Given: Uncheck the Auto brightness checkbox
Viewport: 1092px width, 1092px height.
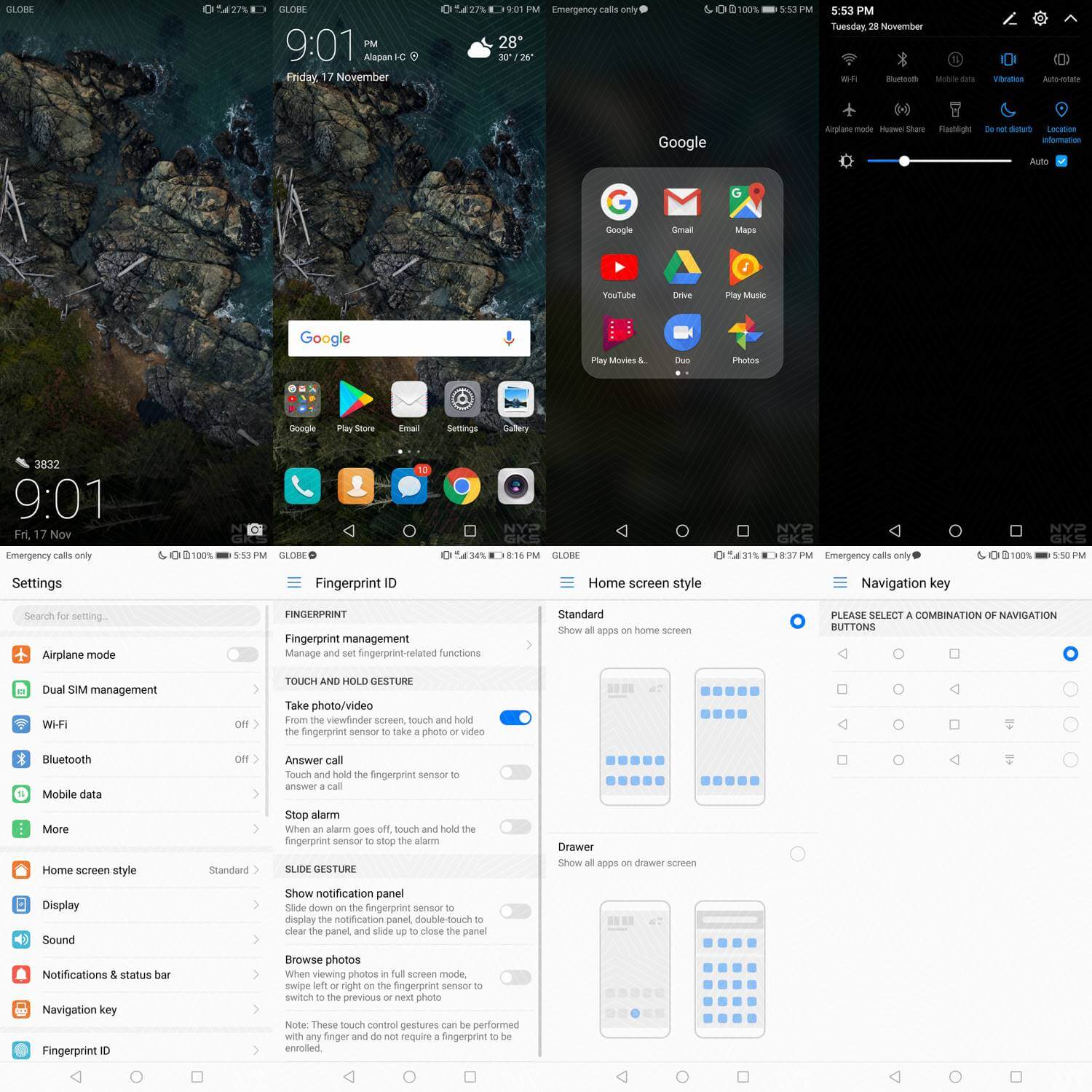Looking at the screenshot, I should [x=1061, y=162].
